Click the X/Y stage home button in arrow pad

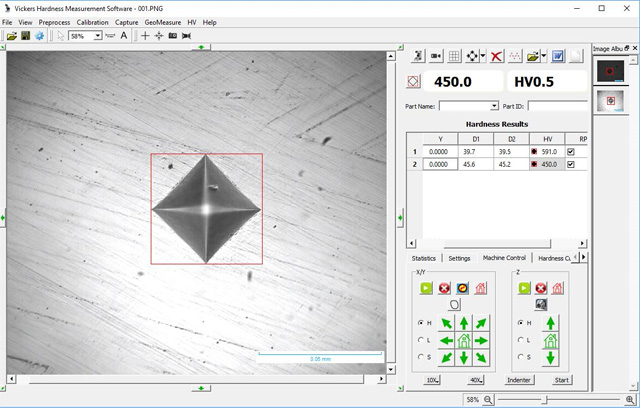pyautogui.click(x=464, y=341)
